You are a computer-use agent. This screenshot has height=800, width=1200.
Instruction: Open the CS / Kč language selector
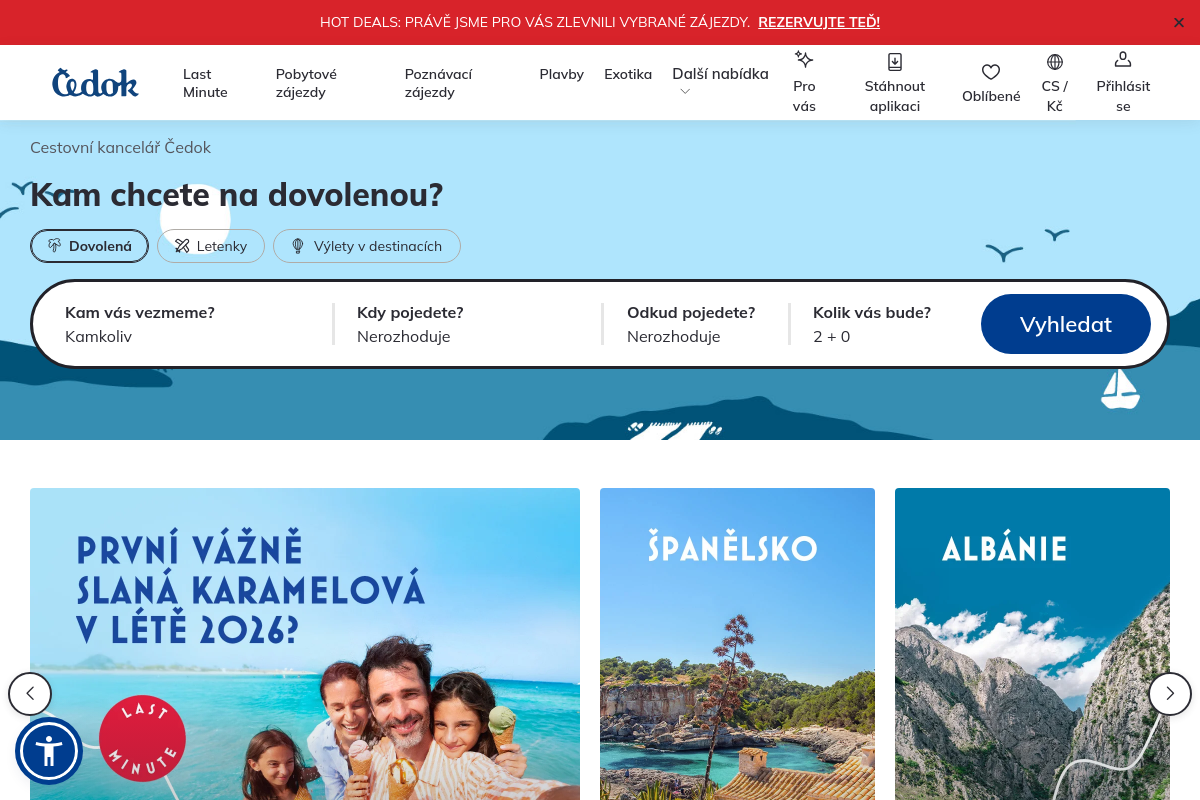[1055, 83]
